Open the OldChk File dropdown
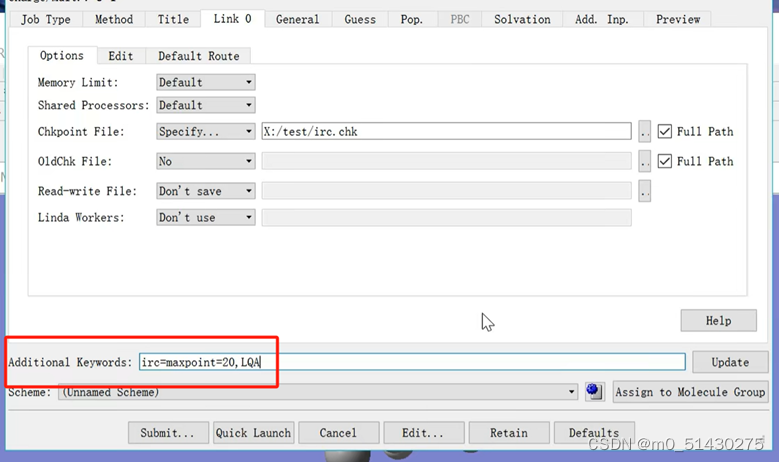This screenshot has width=779, height=462. click(206, 161)
